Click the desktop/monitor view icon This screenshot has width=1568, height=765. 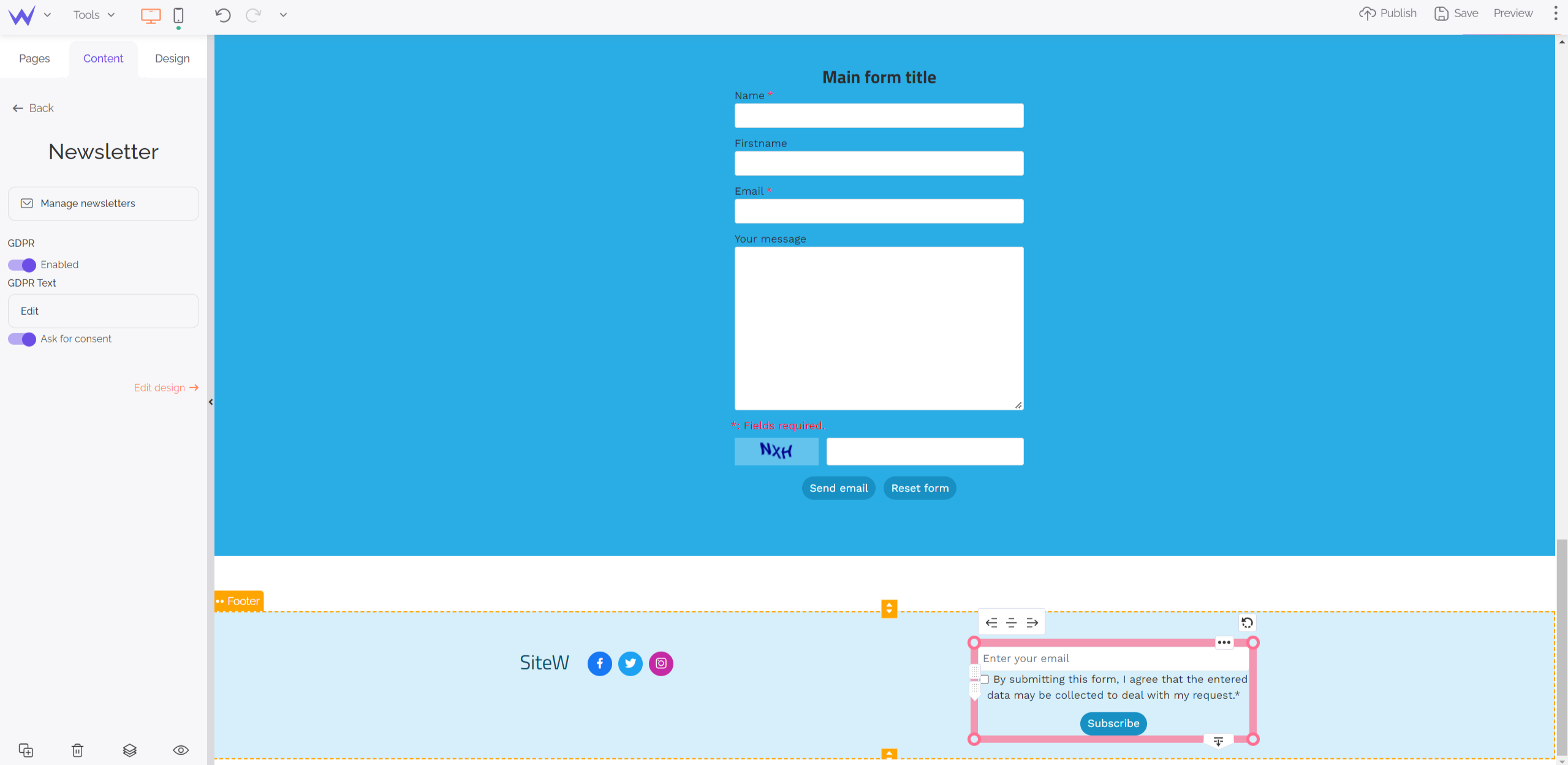[x=151, y=15]
